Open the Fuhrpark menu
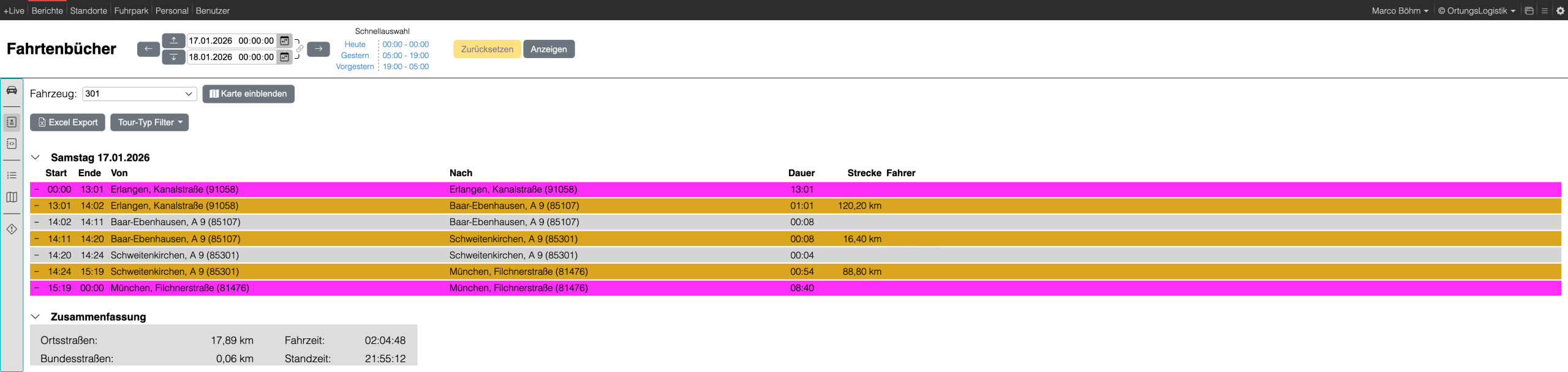The image size is (1568, 372). [x=131, y=10]
